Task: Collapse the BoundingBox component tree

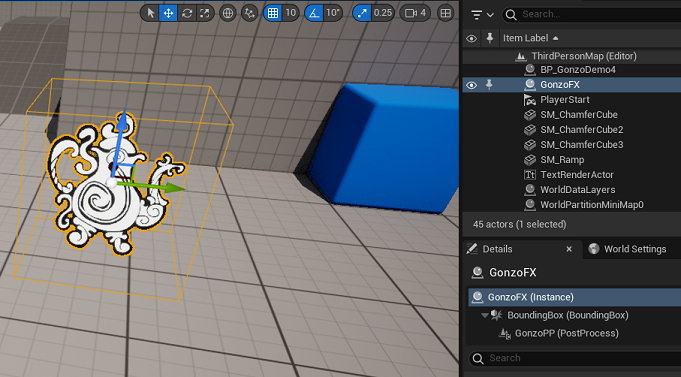Action: (x=484, y=315)
